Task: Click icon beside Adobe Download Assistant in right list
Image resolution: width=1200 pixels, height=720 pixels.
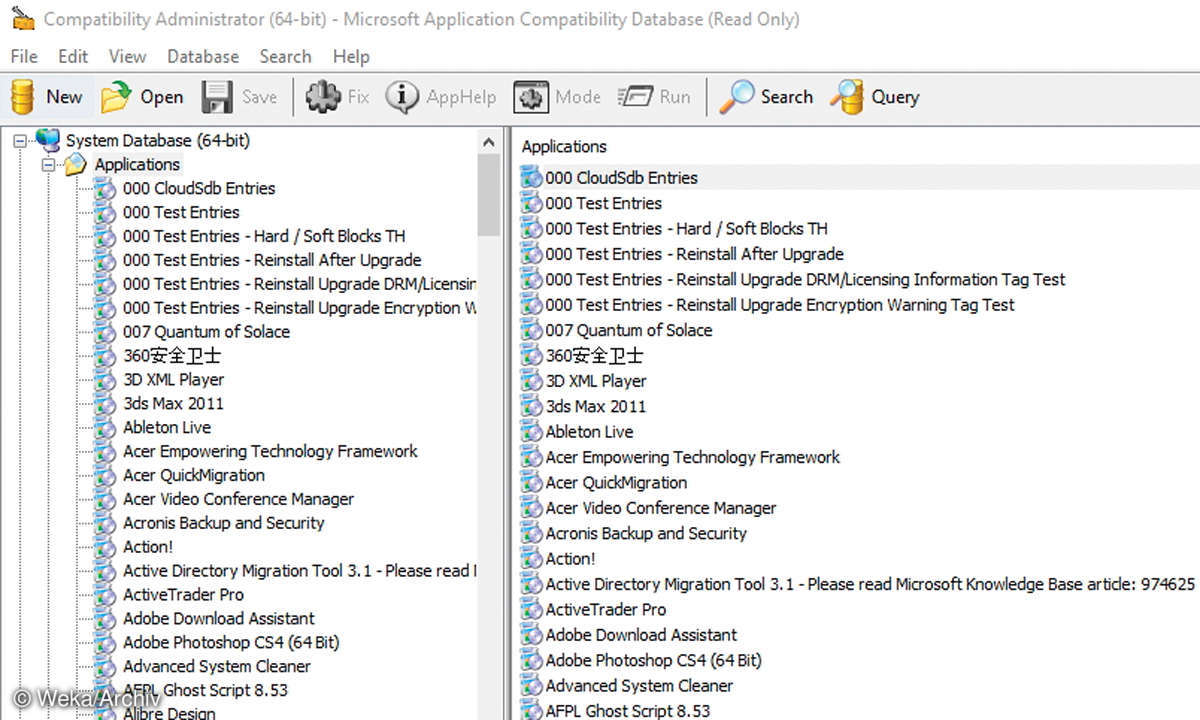Action: tap(531, 635)
